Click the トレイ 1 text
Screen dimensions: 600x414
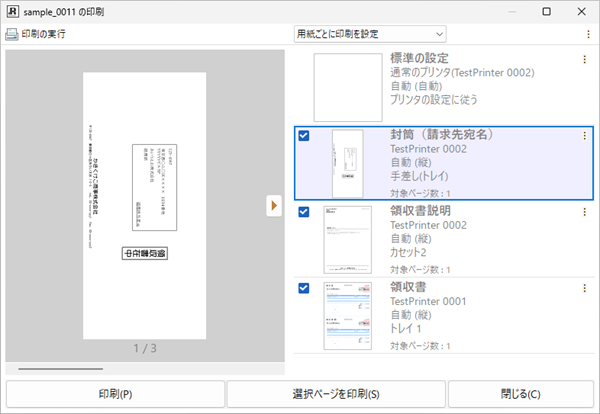(406, 328)
